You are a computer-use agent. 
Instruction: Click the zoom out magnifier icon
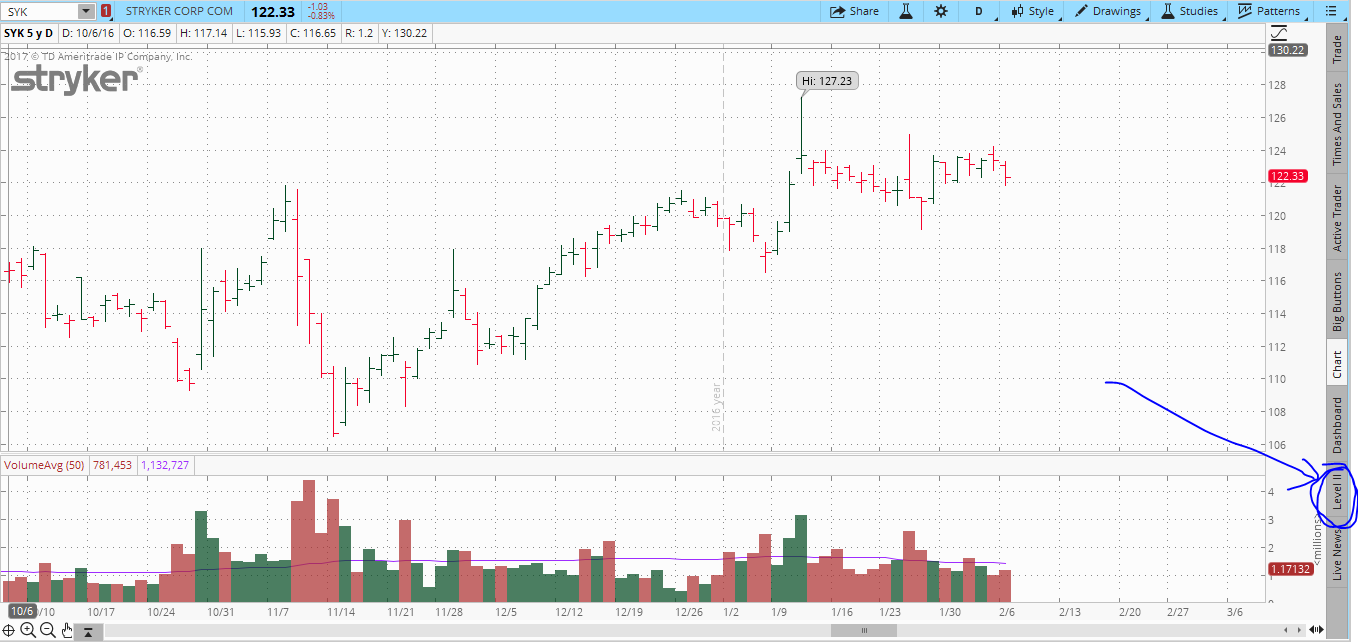coord(47,630)
